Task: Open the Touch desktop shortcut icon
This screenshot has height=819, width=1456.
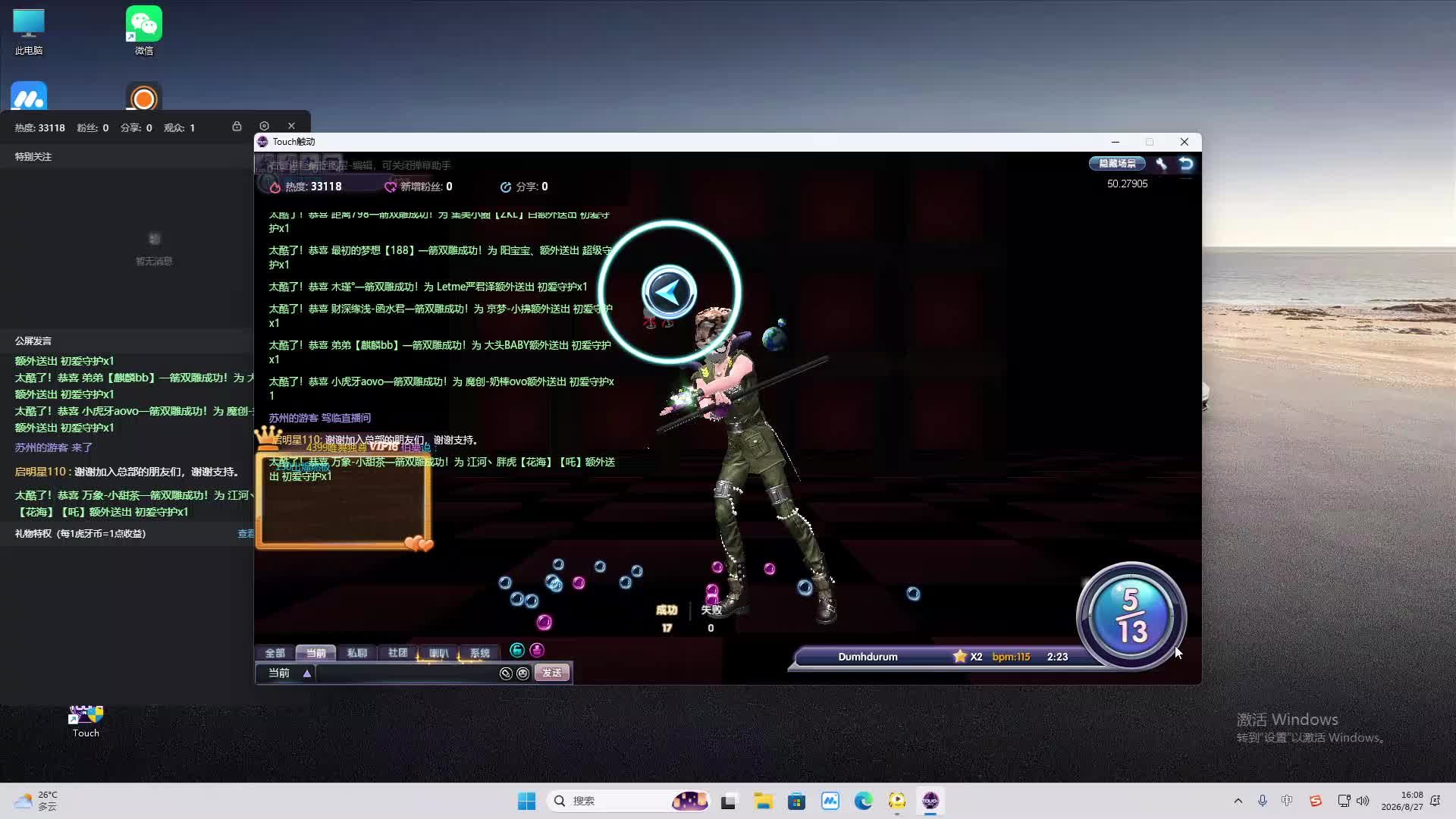Action: (x=86, y=720)
